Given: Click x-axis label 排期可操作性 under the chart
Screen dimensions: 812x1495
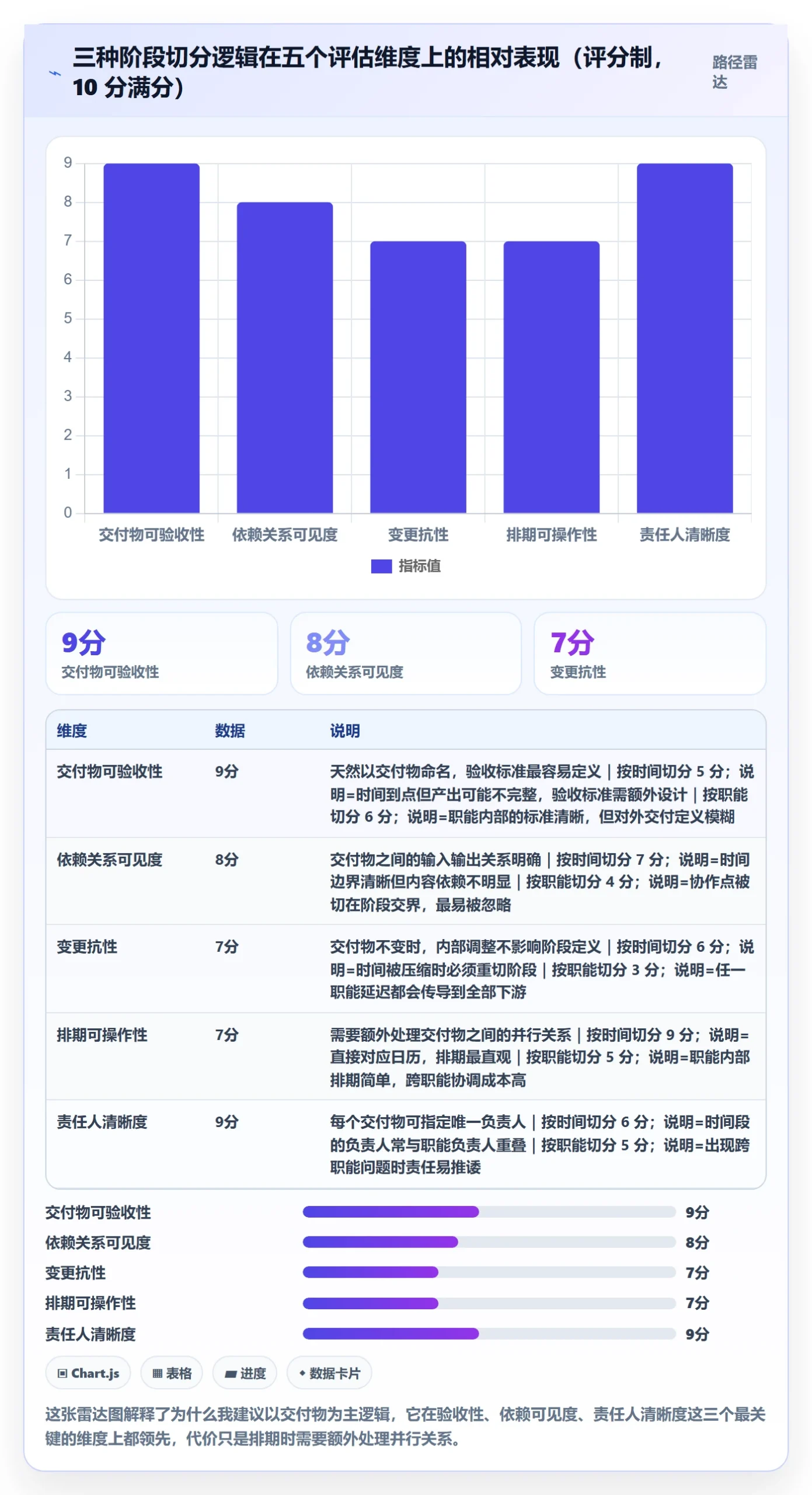Looking at the screenshot, I should [x=552, y=534].
